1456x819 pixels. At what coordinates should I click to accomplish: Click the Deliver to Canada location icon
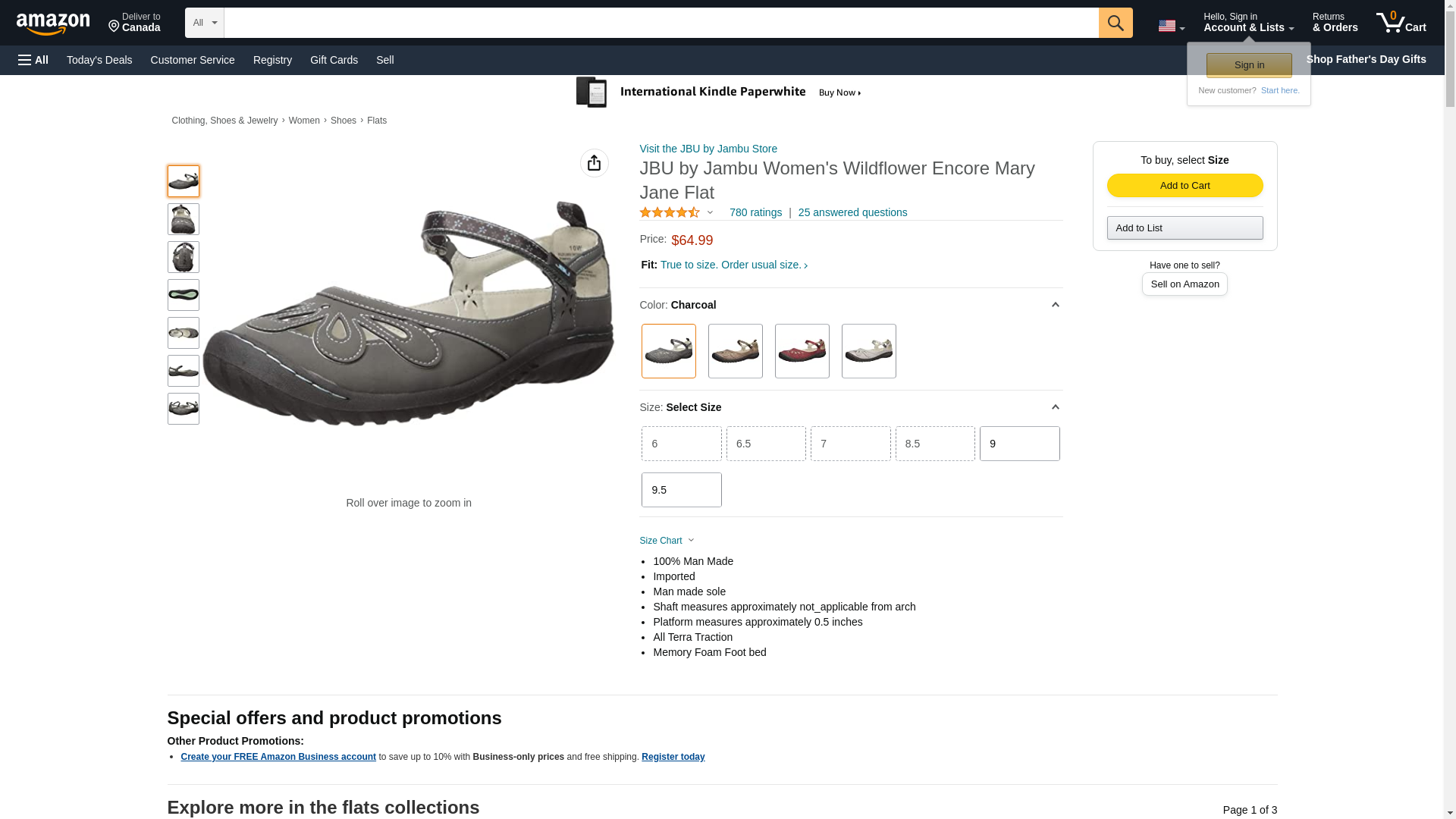point(115,27)
